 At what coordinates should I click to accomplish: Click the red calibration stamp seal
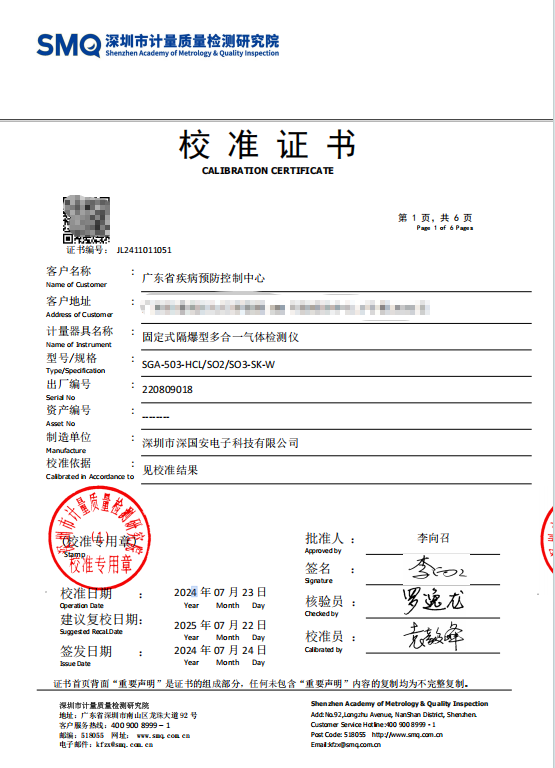99,537
